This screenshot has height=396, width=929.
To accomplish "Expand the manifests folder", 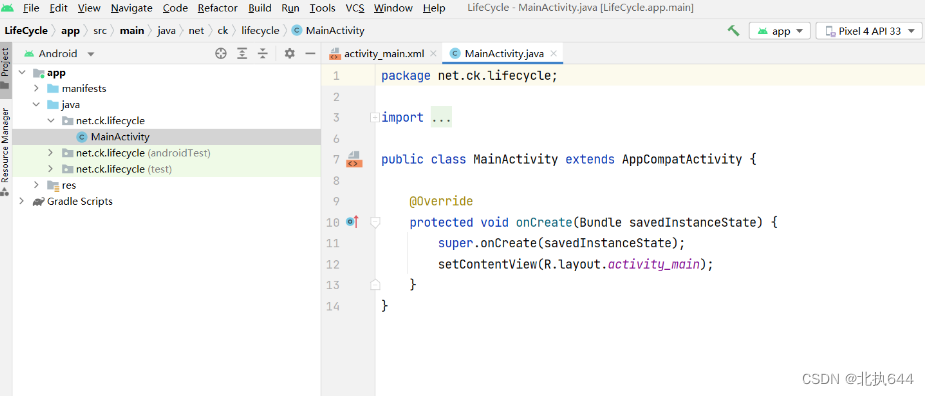I will 36,88.
